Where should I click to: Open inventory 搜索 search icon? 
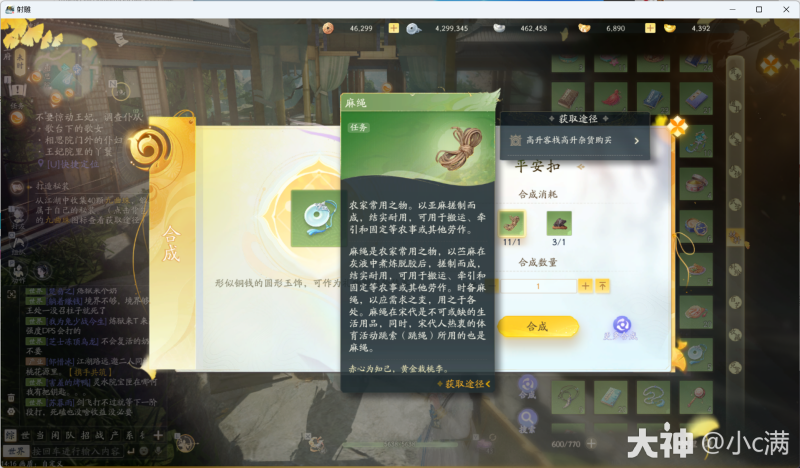point(527,421)
